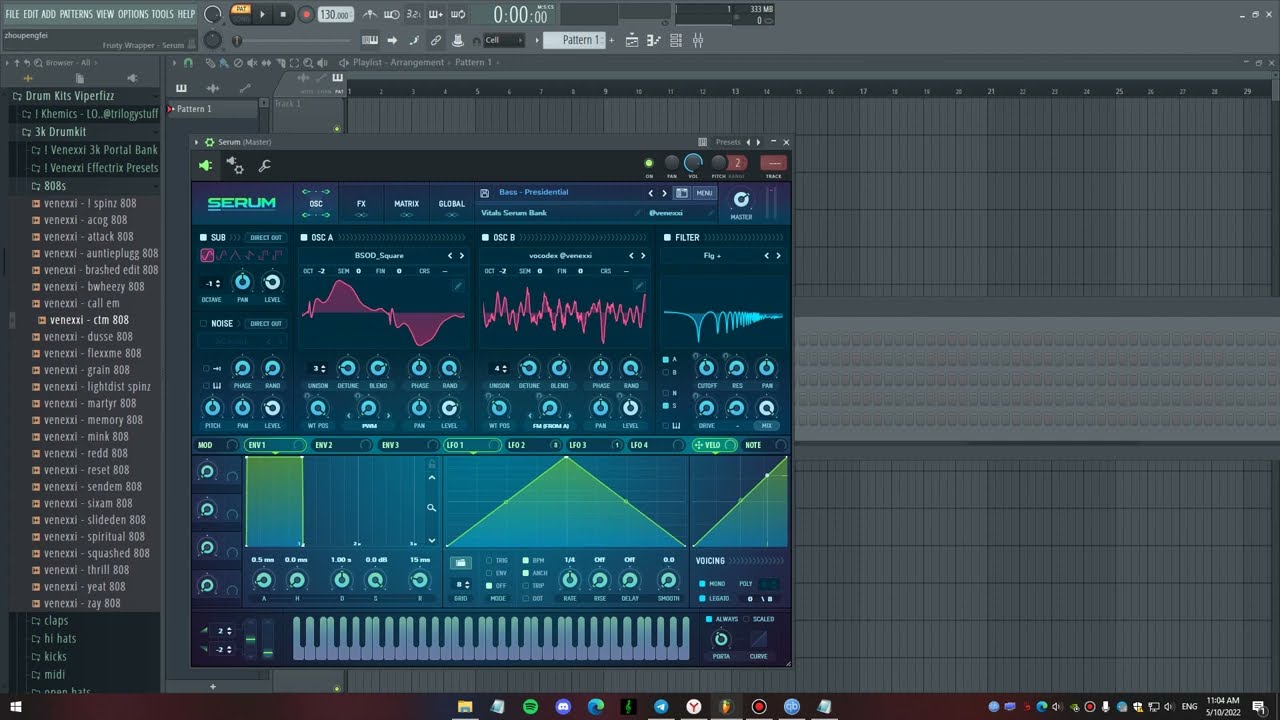Open the Cell snap dropdown
The width and height of the screenshot is (1280, 720).
pos(502,40)
